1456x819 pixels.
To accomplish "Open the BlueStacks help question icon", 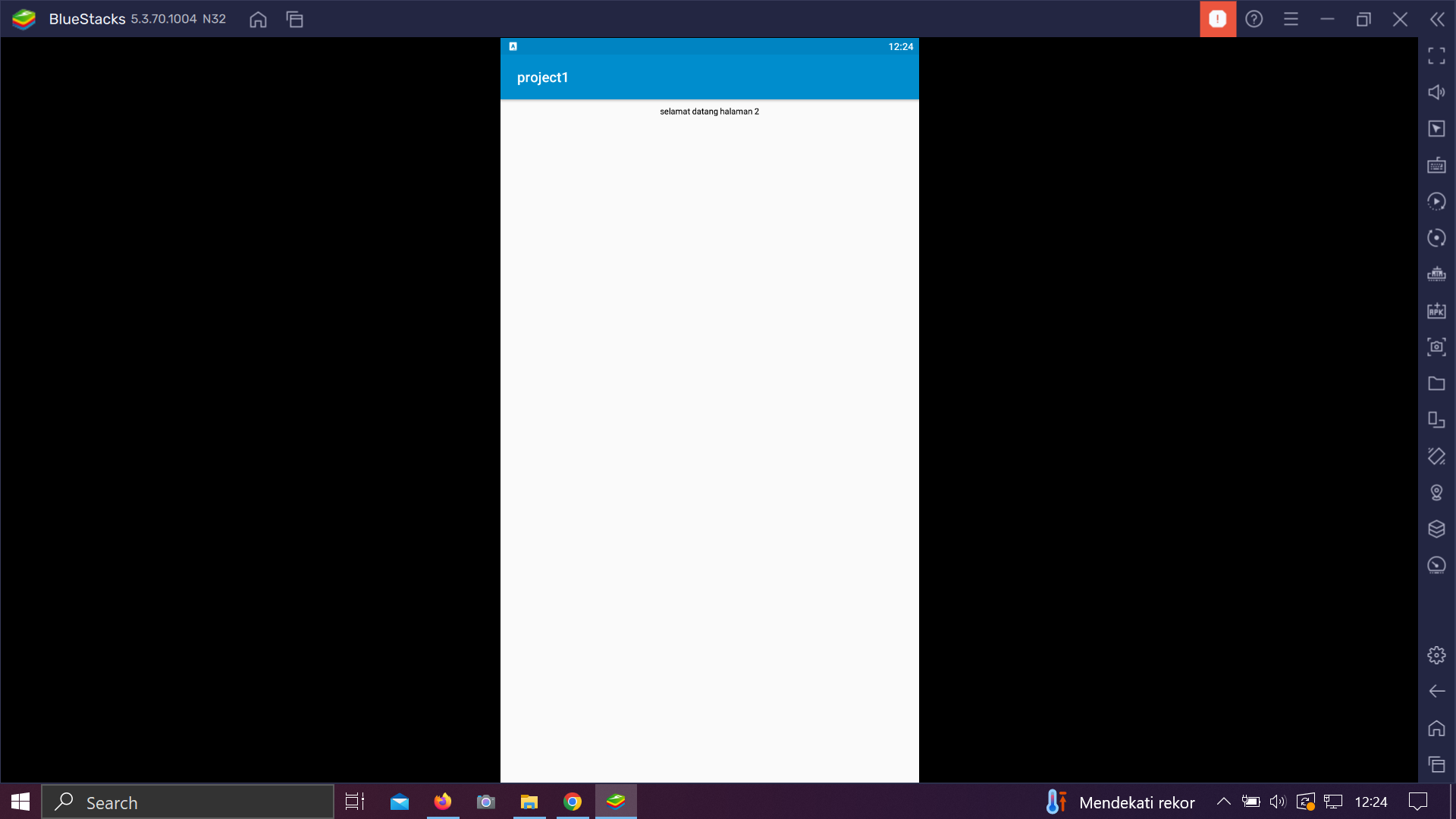I will [1254, 19].
